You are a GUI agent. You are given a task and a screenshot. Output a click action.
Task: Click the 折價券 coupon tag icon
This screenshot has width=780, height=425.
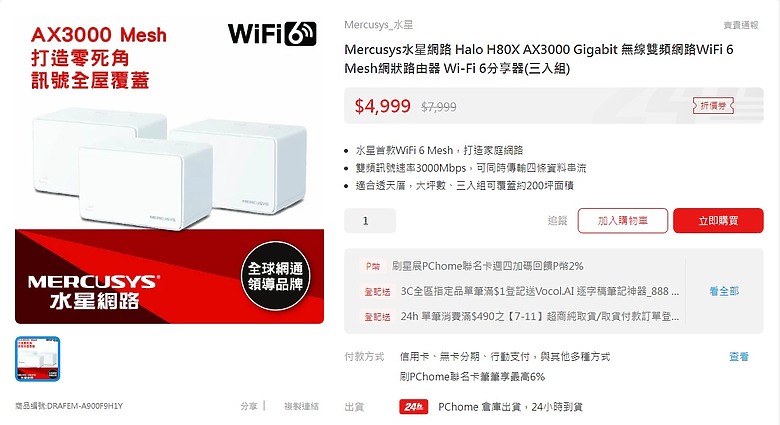click(713, 106)
